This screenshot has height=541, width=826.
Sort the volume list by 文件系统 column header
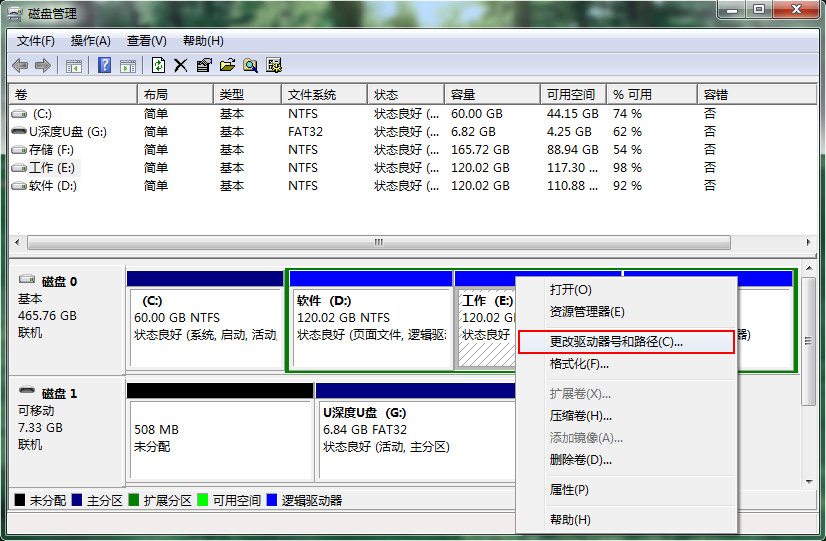pyautogui.click(x=311, y=94)
